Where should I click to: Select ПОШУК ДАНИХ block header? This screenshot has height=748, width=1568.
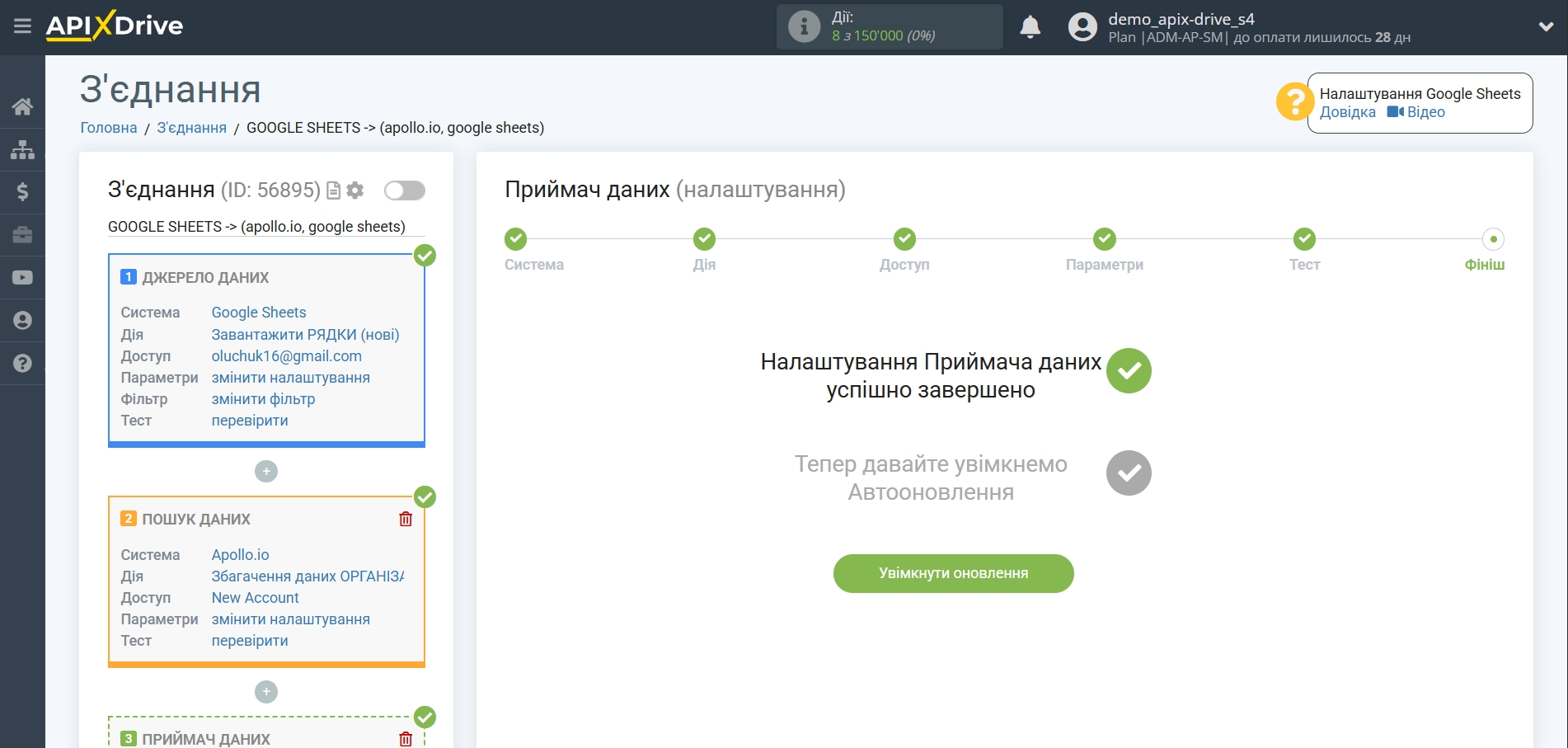196,520
